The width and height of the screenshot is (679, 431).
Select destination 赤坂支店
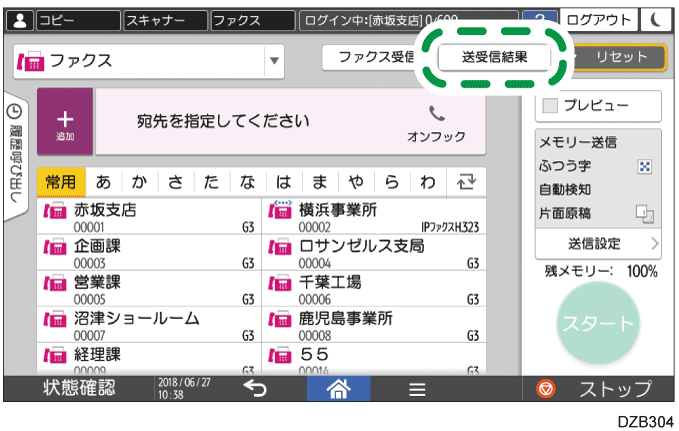click(x=149, y=217)
